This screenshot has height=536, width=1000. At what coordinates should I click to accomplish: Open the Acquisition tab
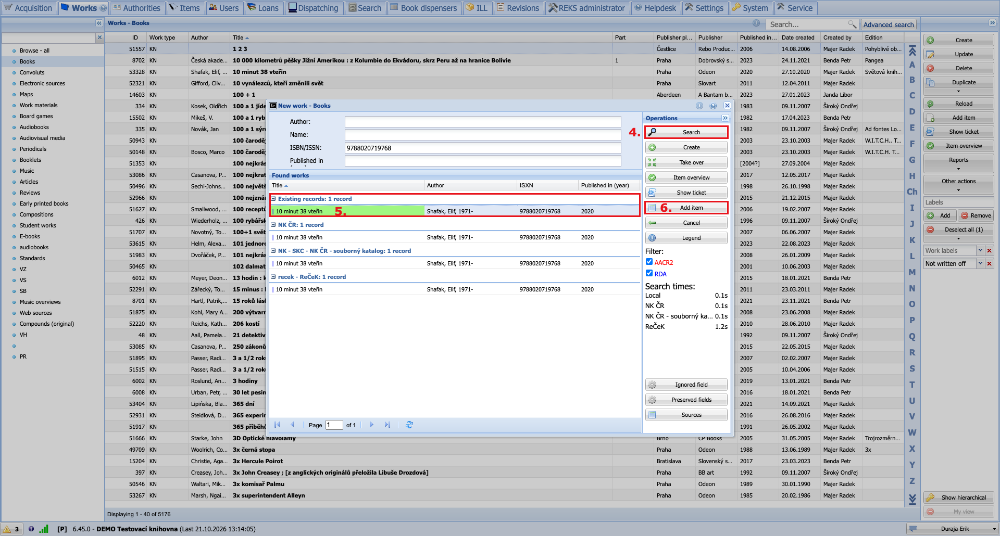[28, 8]
